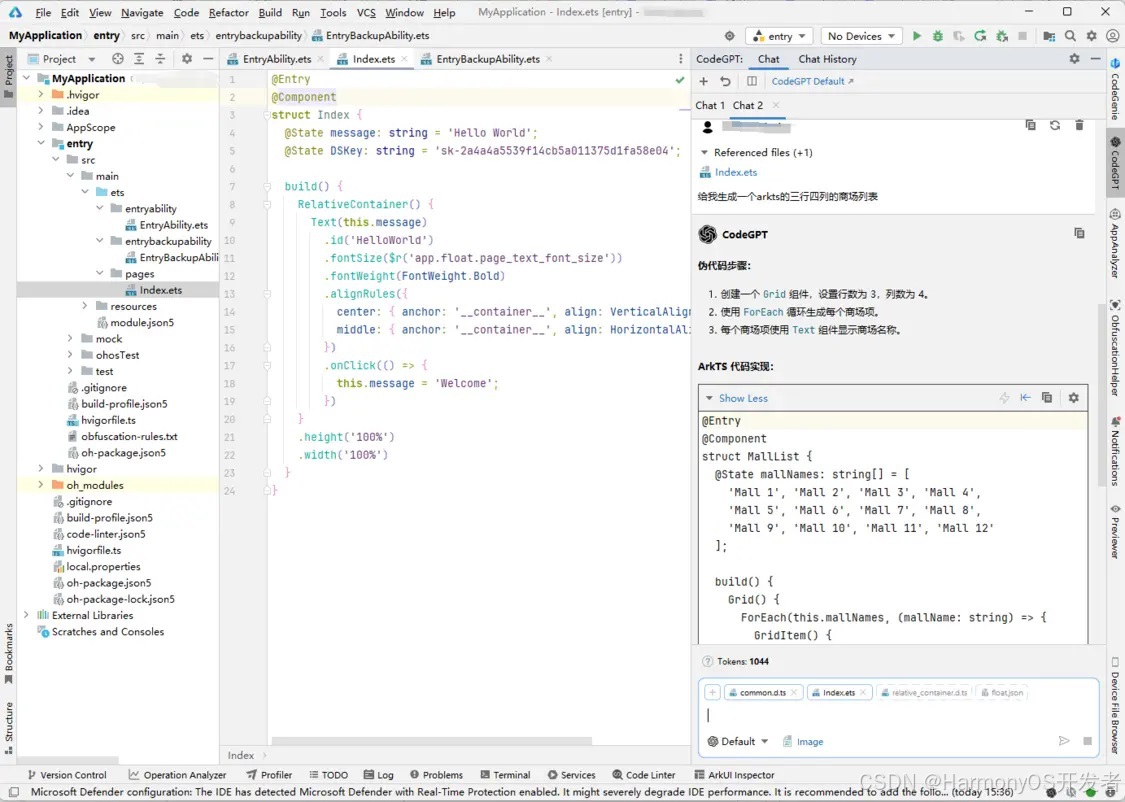Switch to Chat 1 tab

710,105
